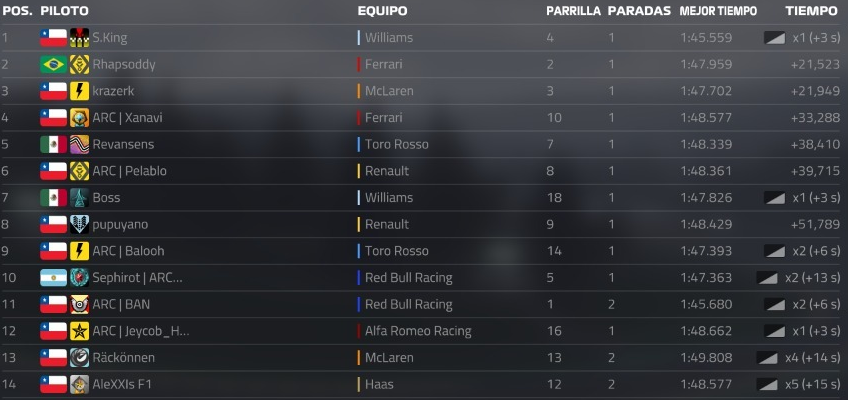Select the star avatar of ARC | Jeycob_H
This screenshot has width=848, height=400.
(80, 331)
